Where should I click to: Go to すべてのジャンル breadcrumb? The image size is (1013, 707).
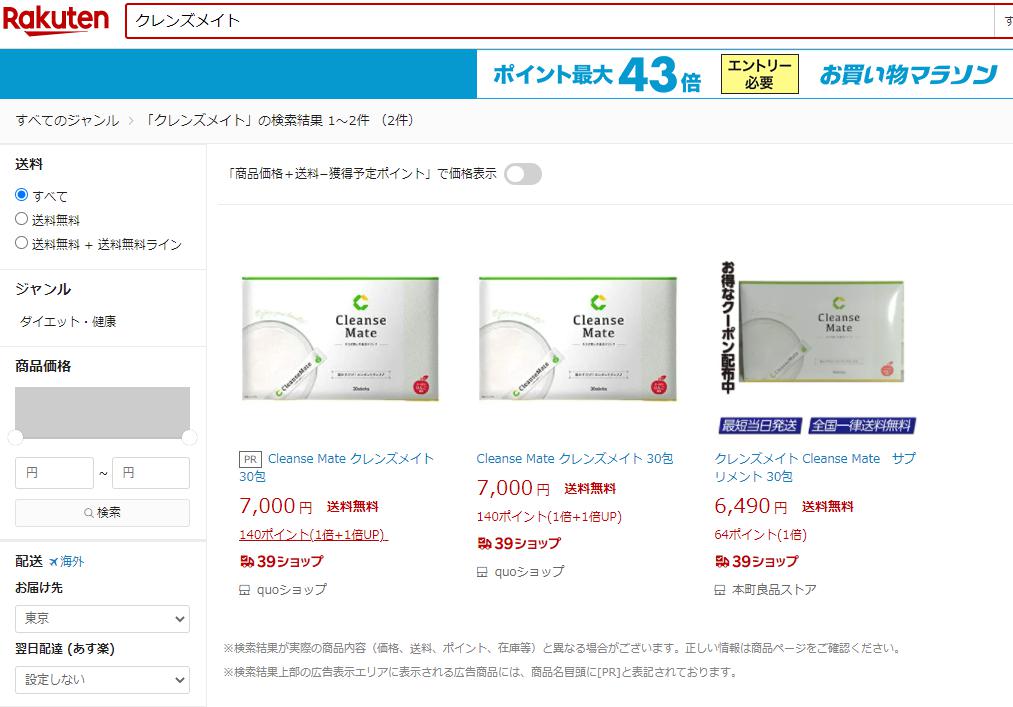[67, 120]
